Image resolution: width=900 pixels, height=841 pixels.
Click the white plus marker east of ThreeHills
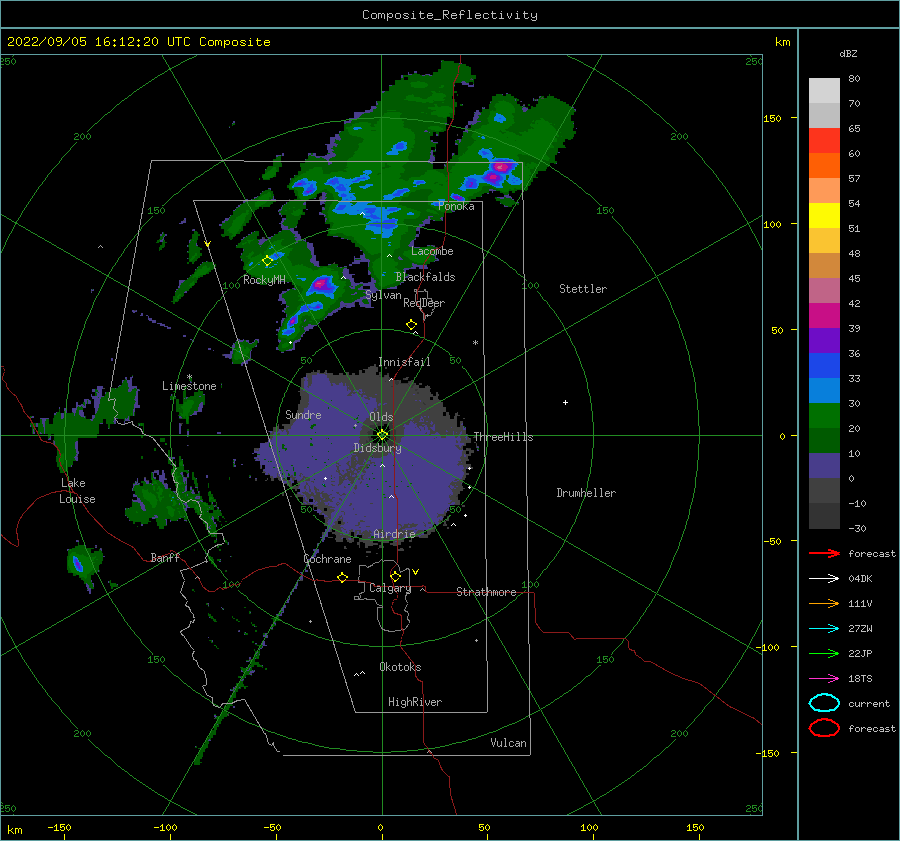pyautogui.click(x=565, y=402)
